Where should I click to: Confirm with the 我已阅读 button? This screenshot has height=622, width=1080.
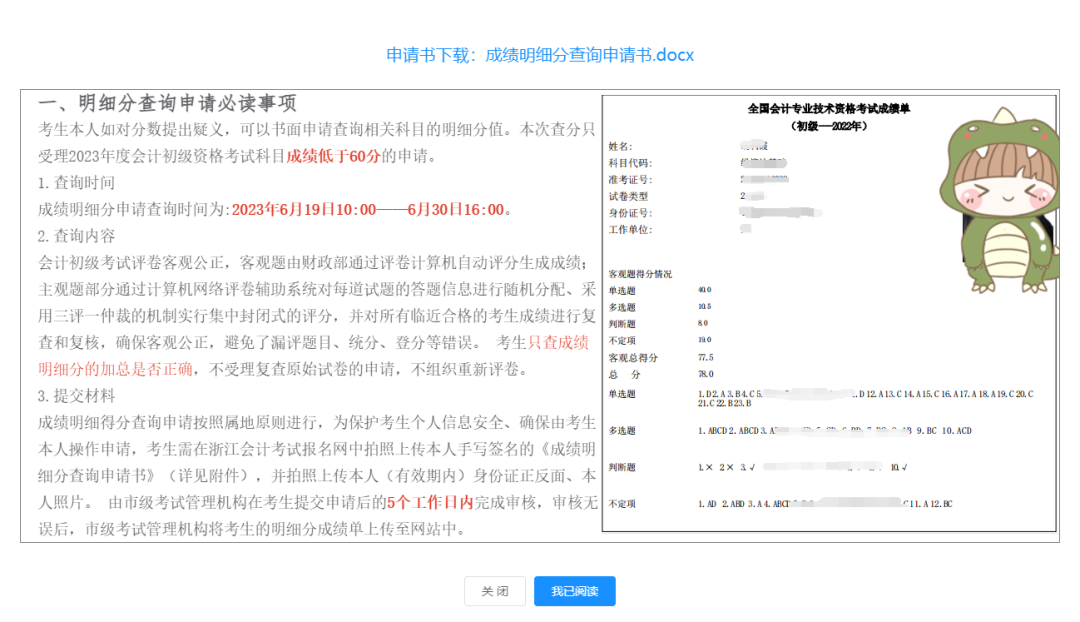click(574, 591)
